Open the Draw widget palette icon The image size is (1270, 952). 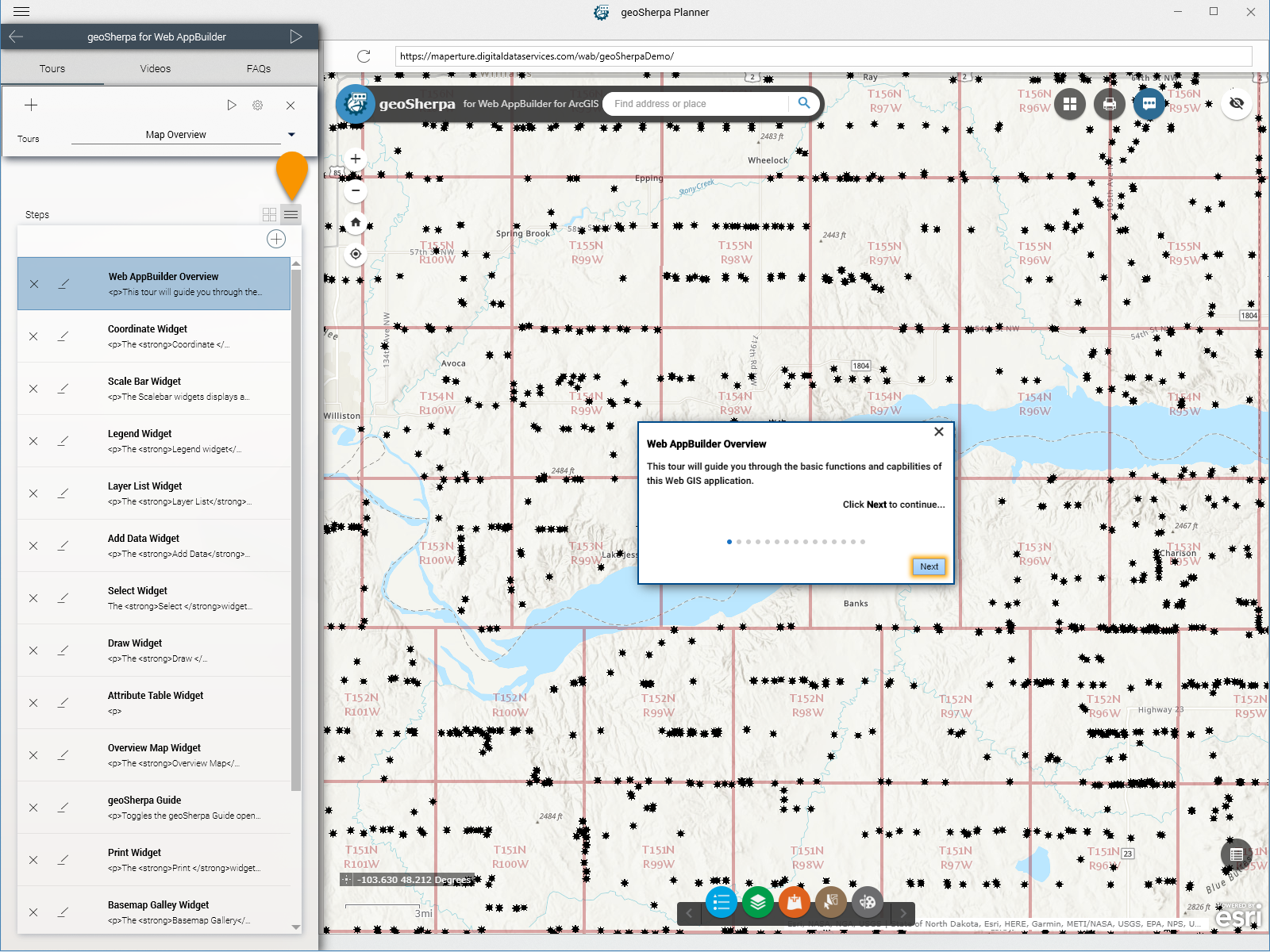click(x=868, y=902)
